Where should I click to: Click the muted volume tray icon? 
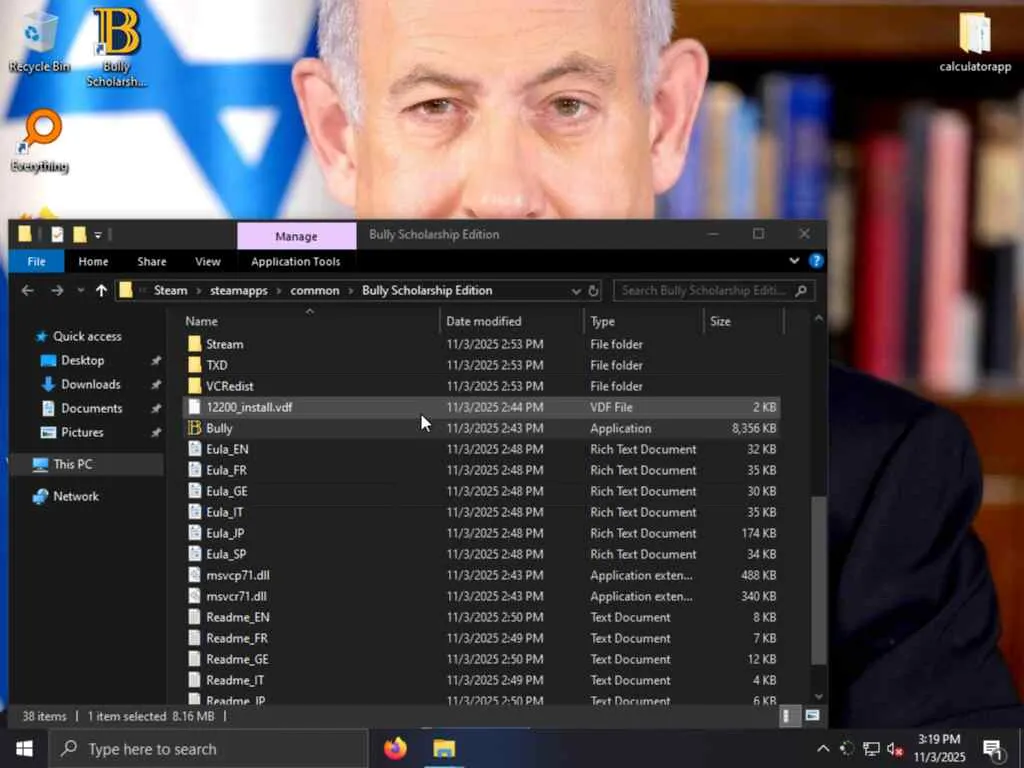coord(895,749)
